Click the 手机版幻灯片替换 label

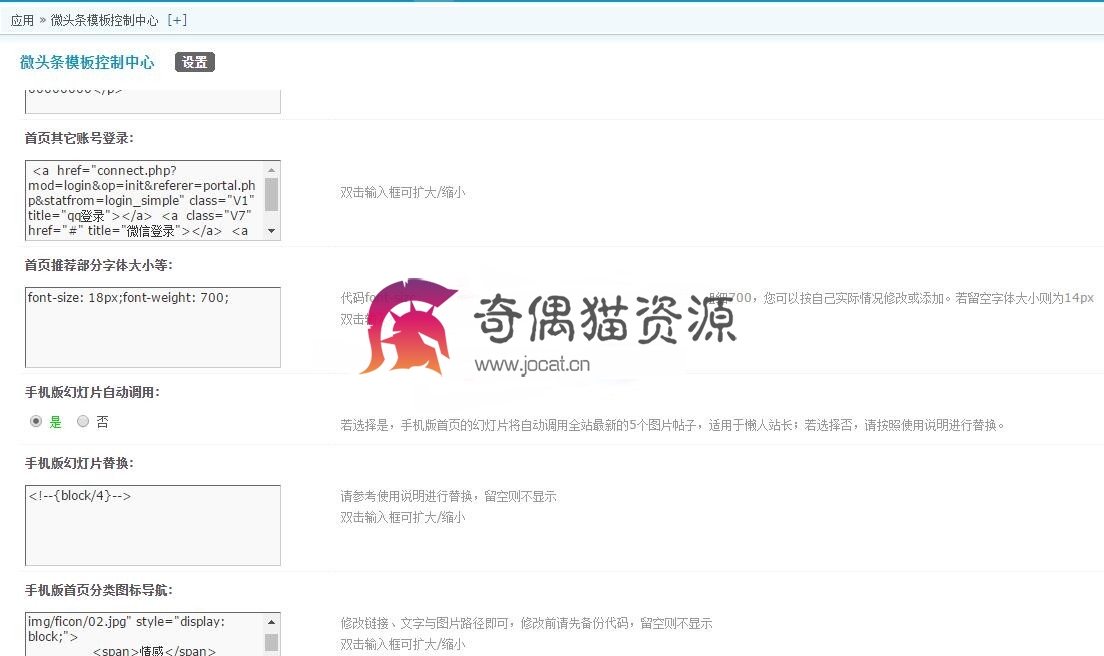(79, 463)
